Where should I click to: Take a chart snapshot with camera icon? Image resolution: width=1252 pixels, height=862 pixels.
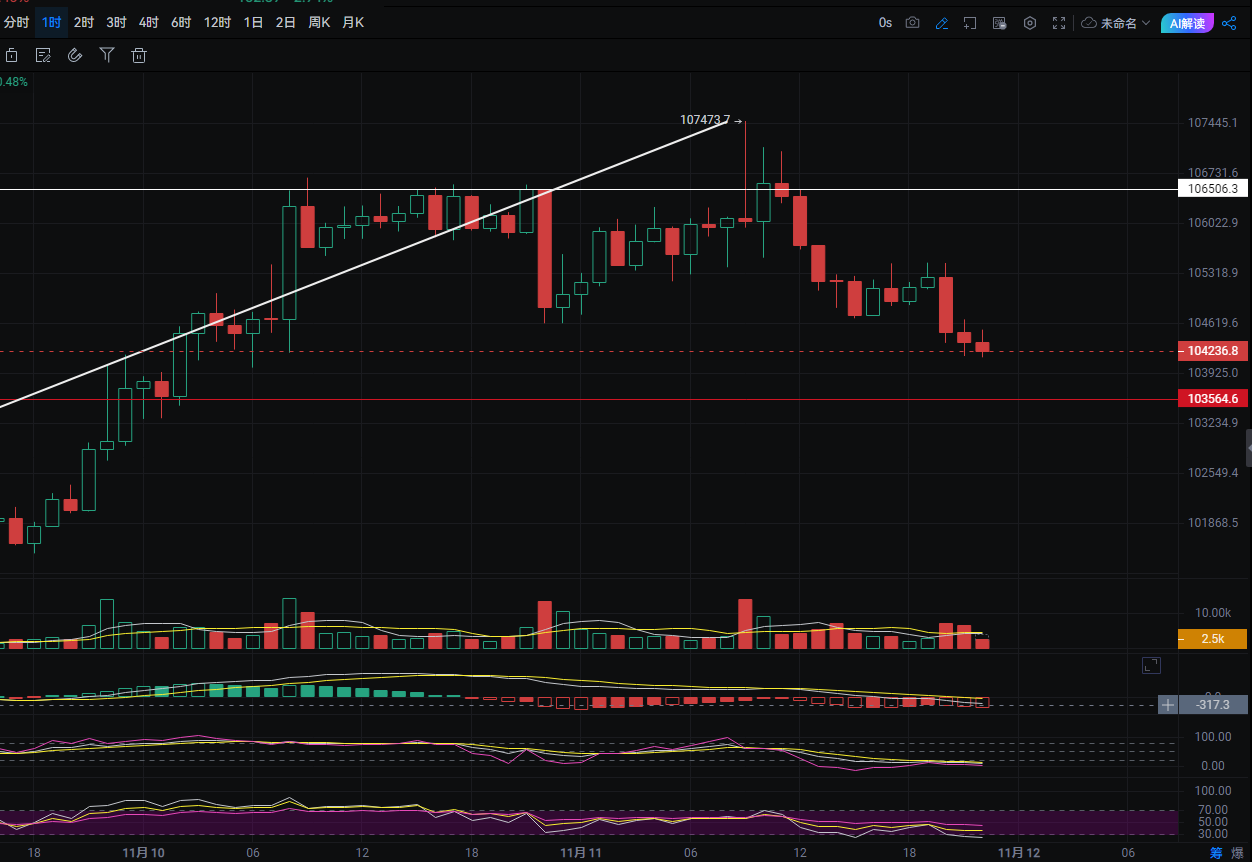click(x=912, y=23)
